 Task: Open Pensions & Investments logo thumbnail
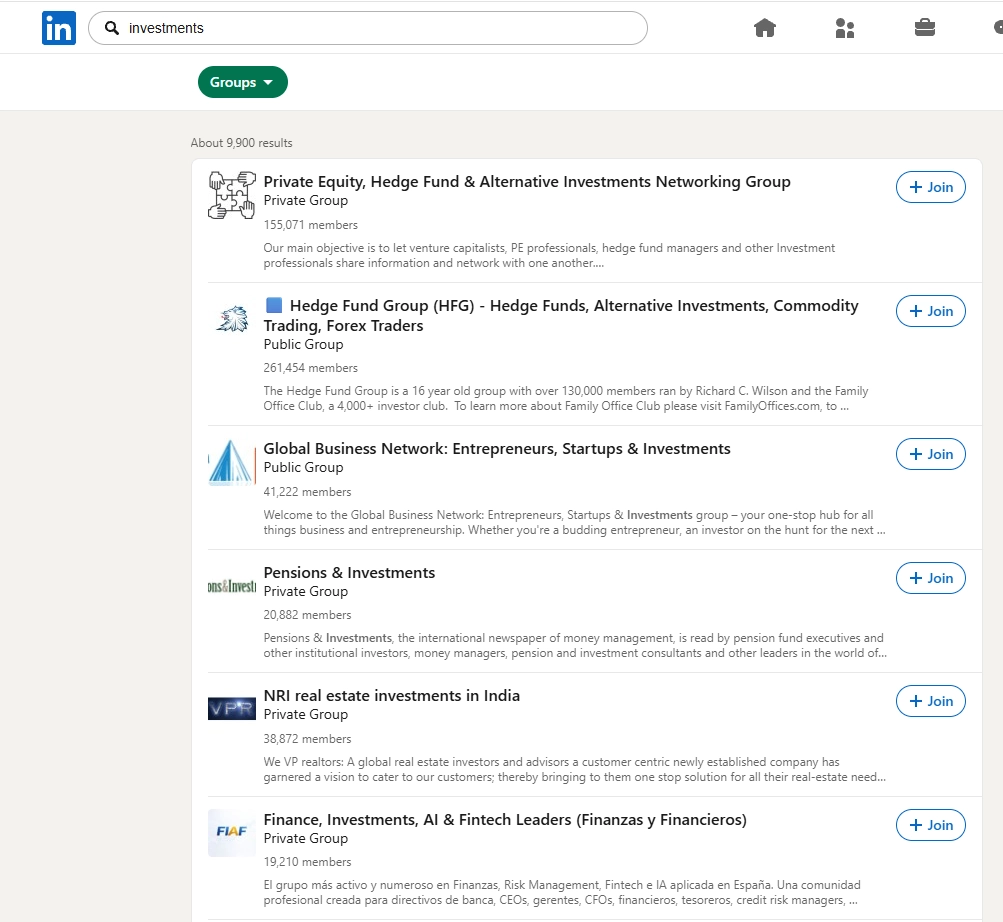232,586
